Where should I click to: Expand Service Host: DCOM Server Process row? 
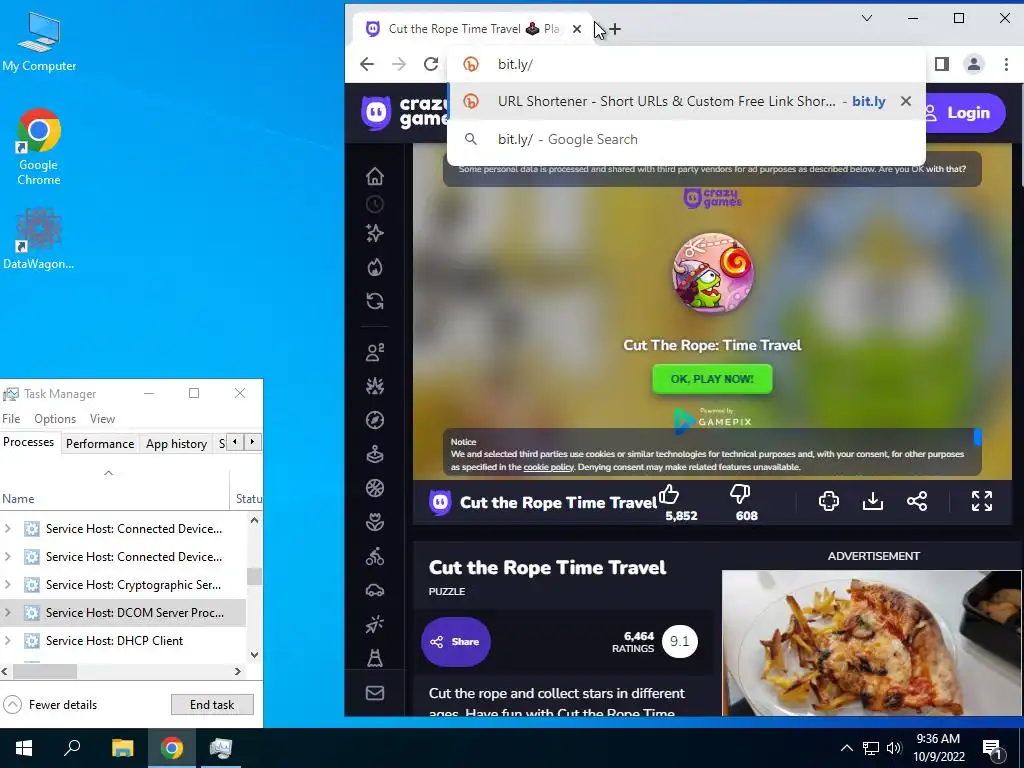coord(7,613)
